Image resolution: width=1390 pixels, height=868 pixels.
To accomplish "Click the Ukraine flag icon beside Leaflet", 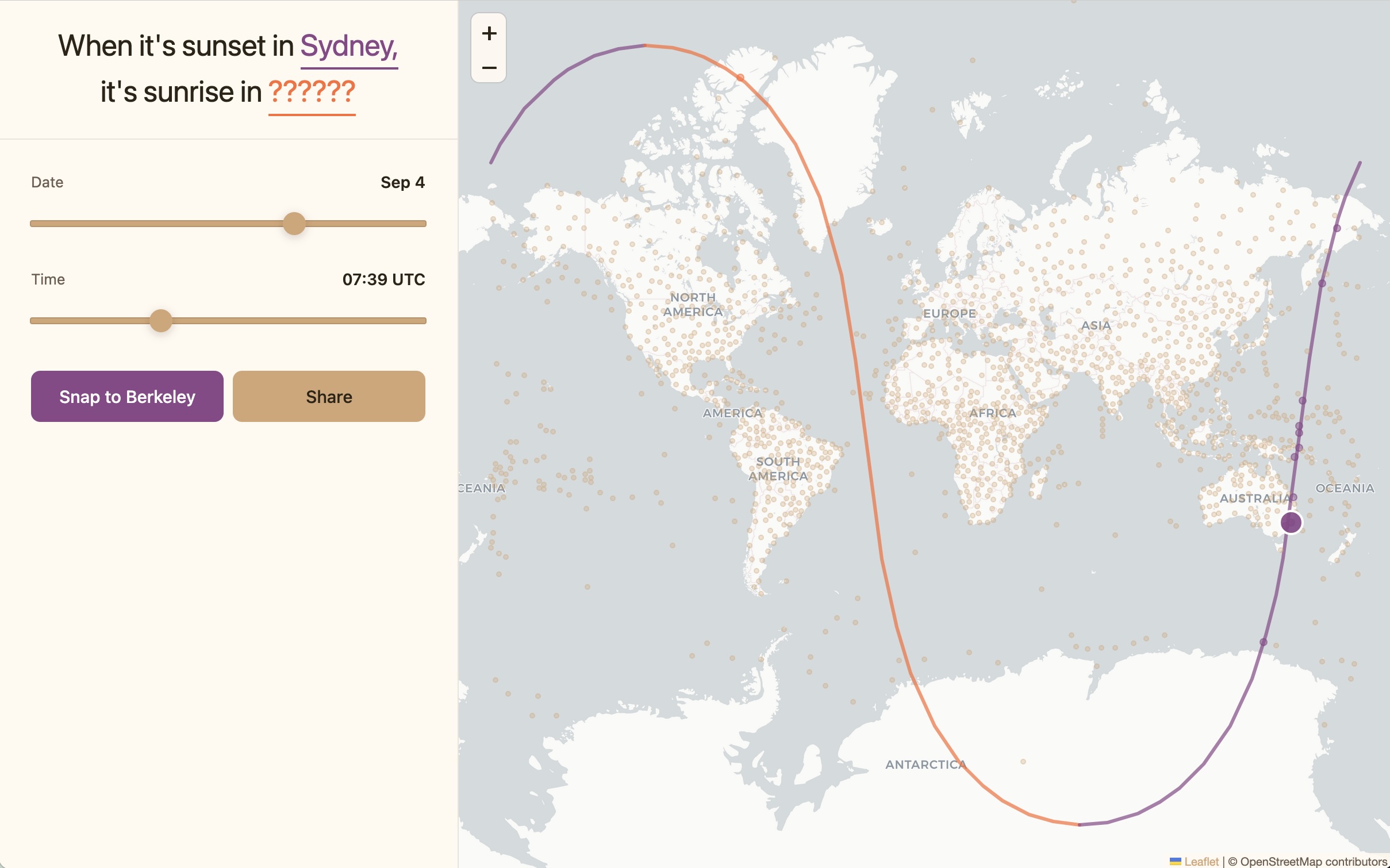I will [x=1175, y=861].
